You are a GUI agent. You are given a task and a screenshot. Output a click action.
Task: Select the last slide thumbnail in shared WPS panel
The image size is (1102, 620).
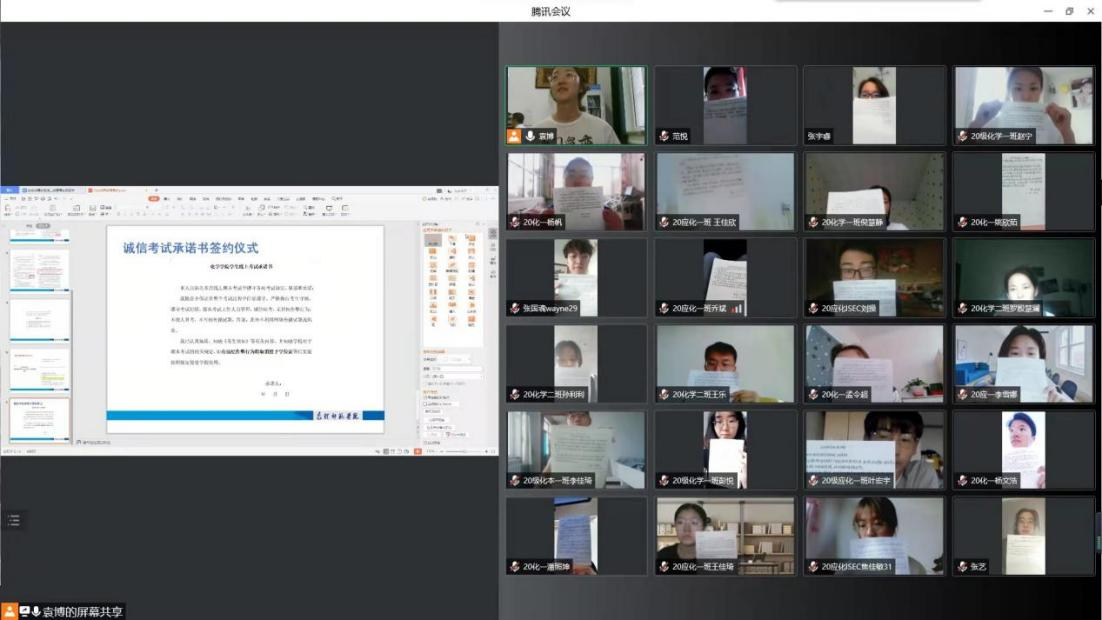tap(40, 420)
